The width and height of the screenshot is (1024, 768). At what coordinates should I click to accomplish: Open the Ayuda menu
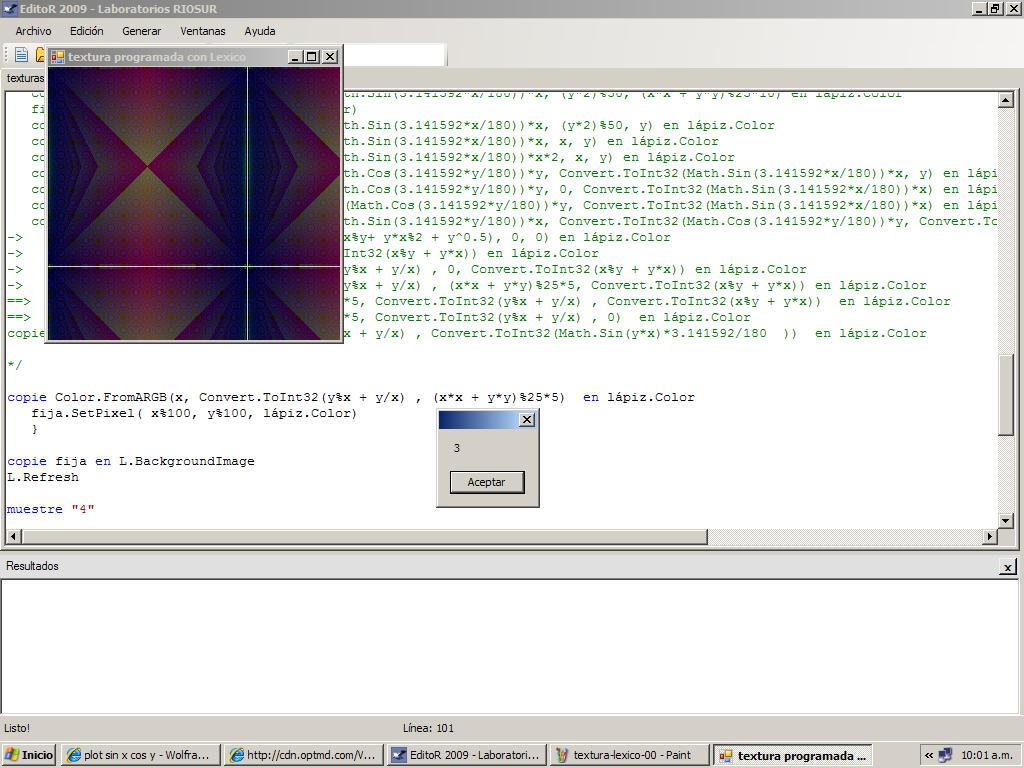(260, 31)
